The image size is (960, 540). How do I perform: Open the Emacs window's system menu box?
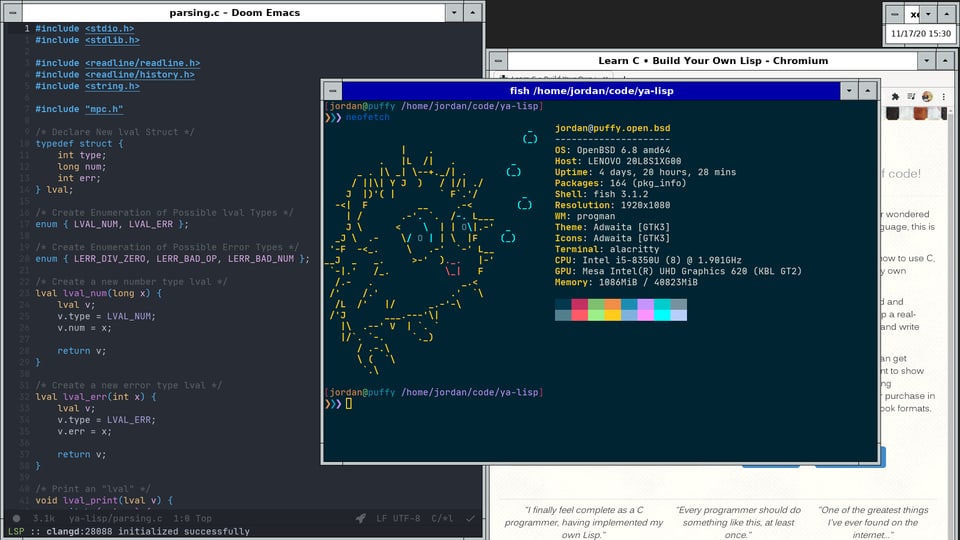click(x=13, y=12)
